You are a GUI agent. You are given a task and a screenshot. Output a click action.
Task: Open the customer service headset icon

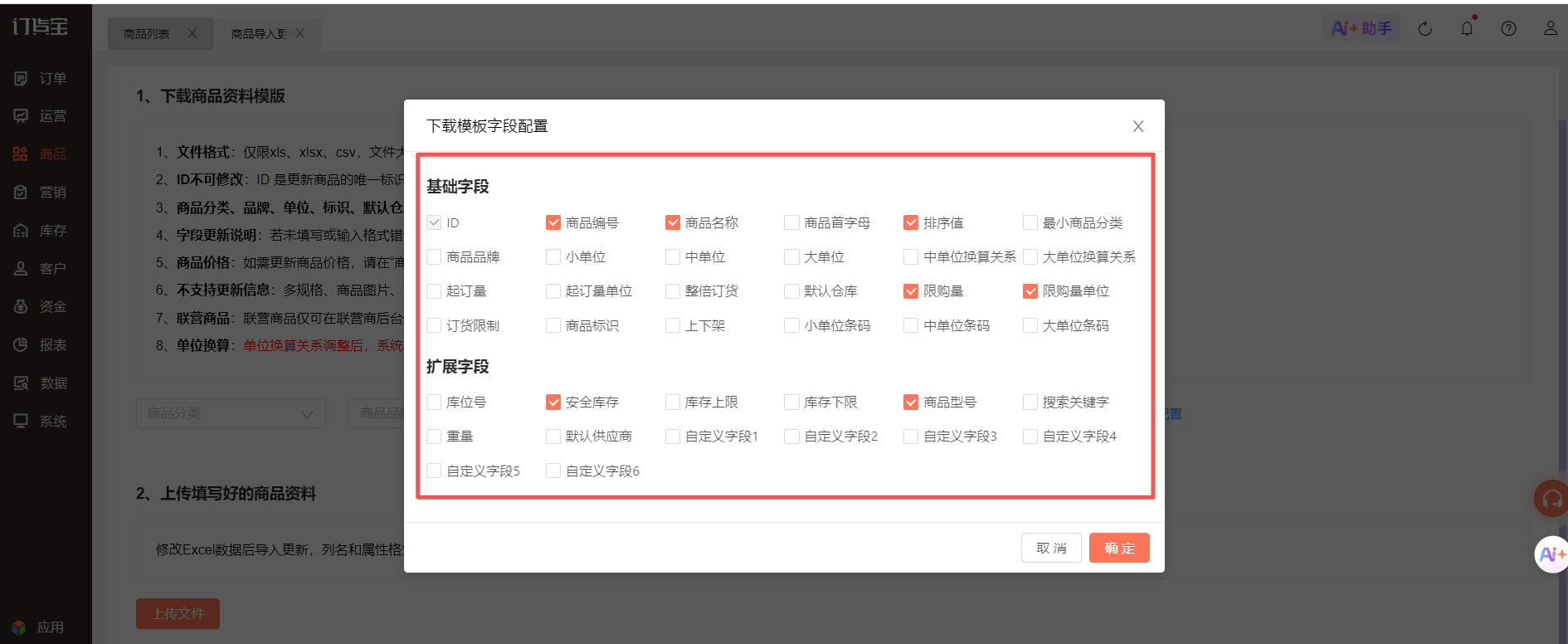[x=1551, y=499]
